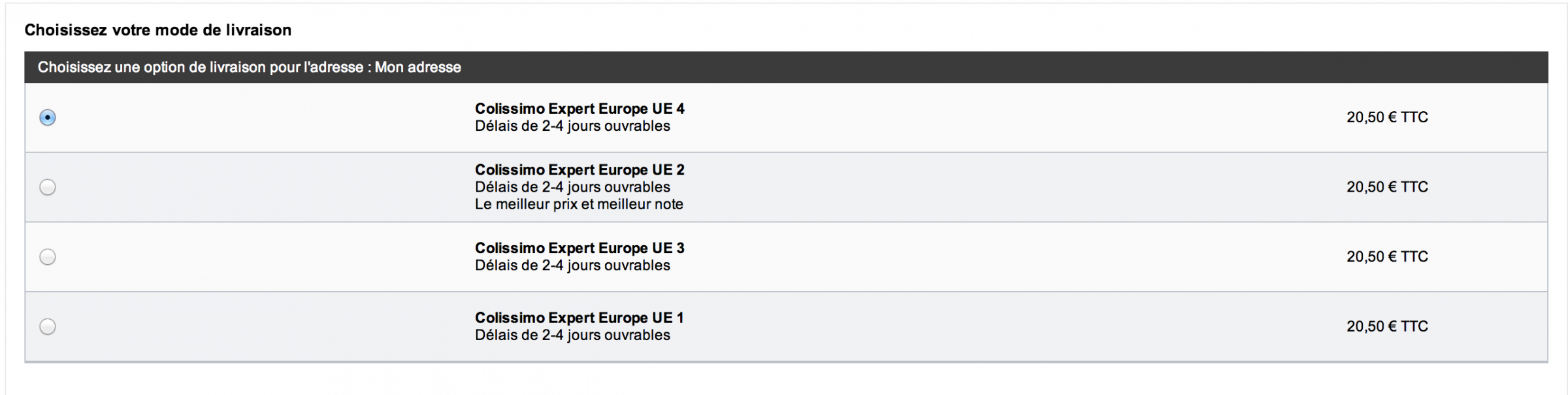The width and height of the screenshot is (1568, 395).
Task: Pick the Colissimo Expert Europe UE 1 radio button
Action: pos(48,326)
